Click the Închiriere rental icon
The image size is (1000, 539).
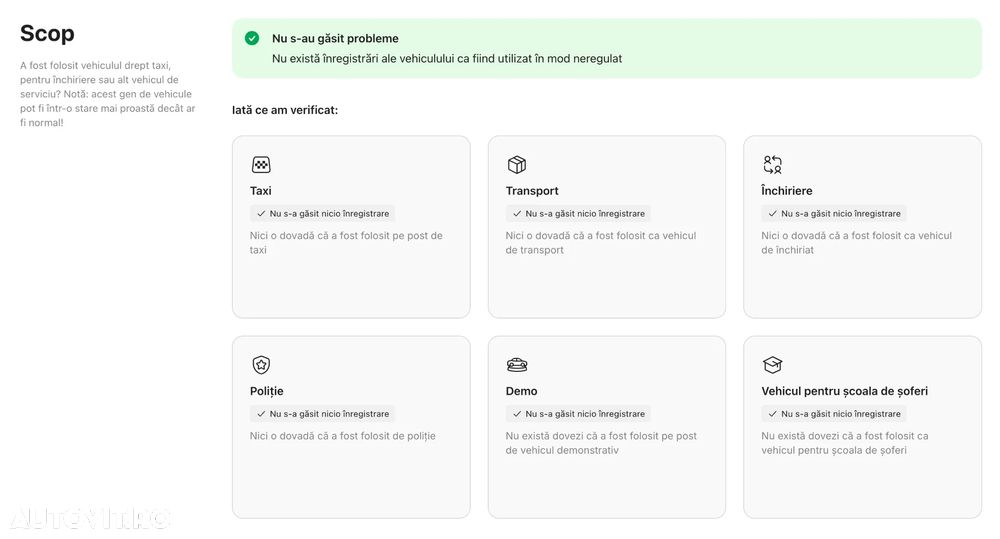772,165
